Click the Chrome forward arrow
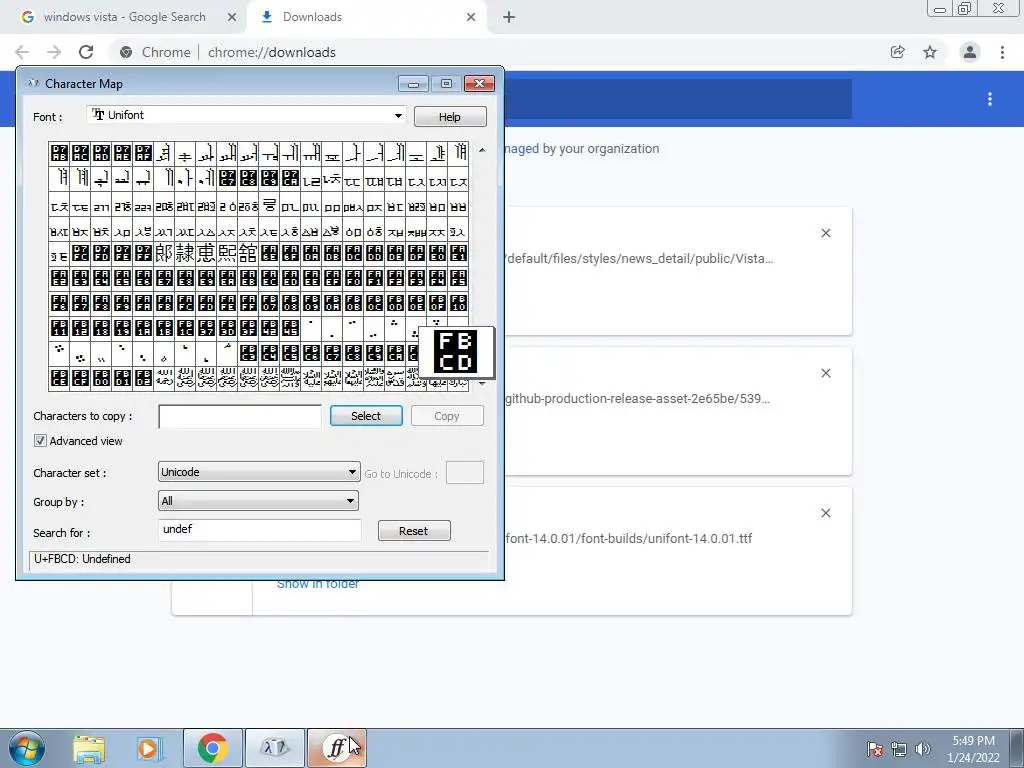 (x=54, y=52)
